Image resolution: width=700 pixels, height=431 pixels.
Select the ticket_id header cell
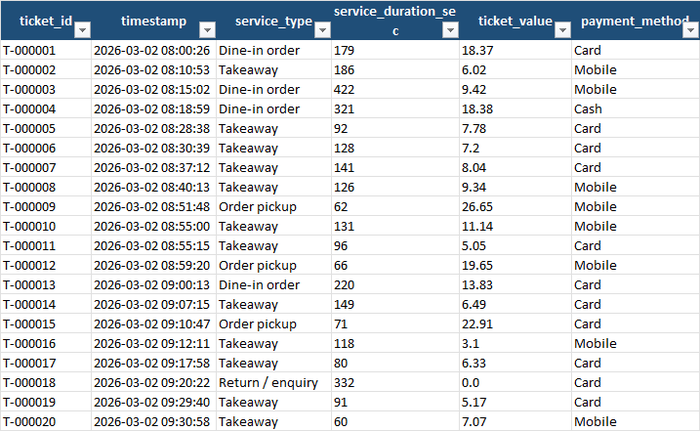(46, 21)
